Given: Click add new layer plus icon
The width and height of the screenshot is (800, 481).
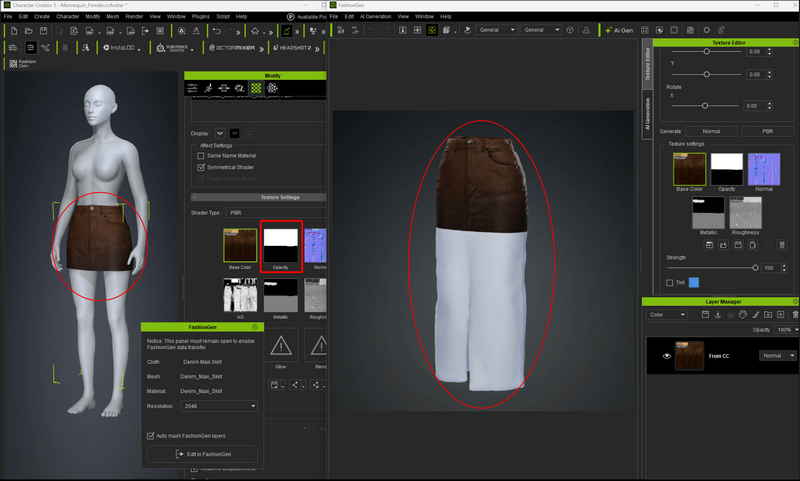Looking at the screenshot, I should (780, 315).
